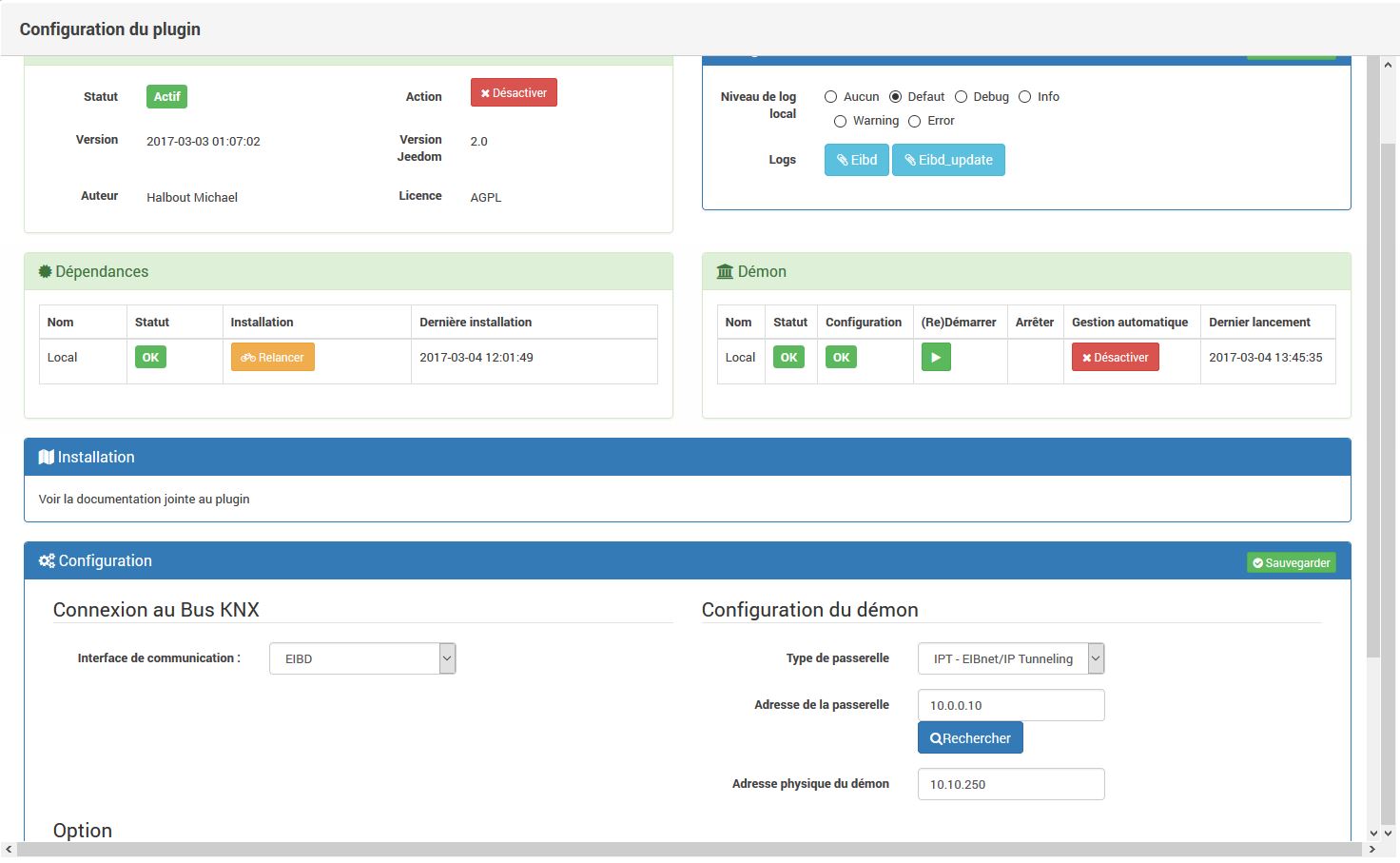
Task: Open the Eibd_update log file
Action: (948, 160)
